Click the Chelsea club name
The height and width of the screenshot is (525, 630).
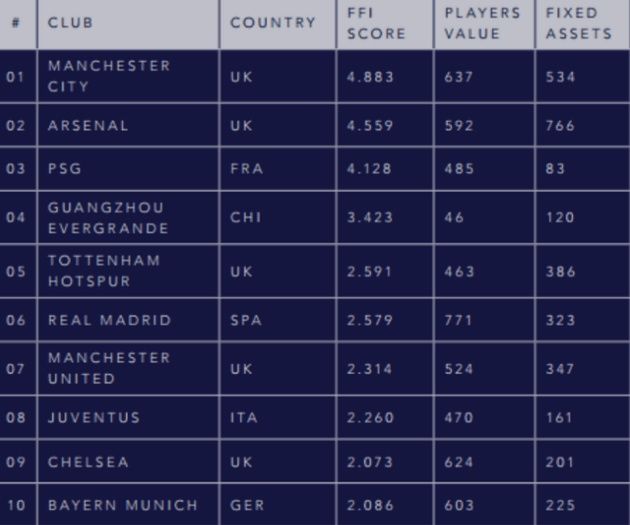(x=90, y=464)
